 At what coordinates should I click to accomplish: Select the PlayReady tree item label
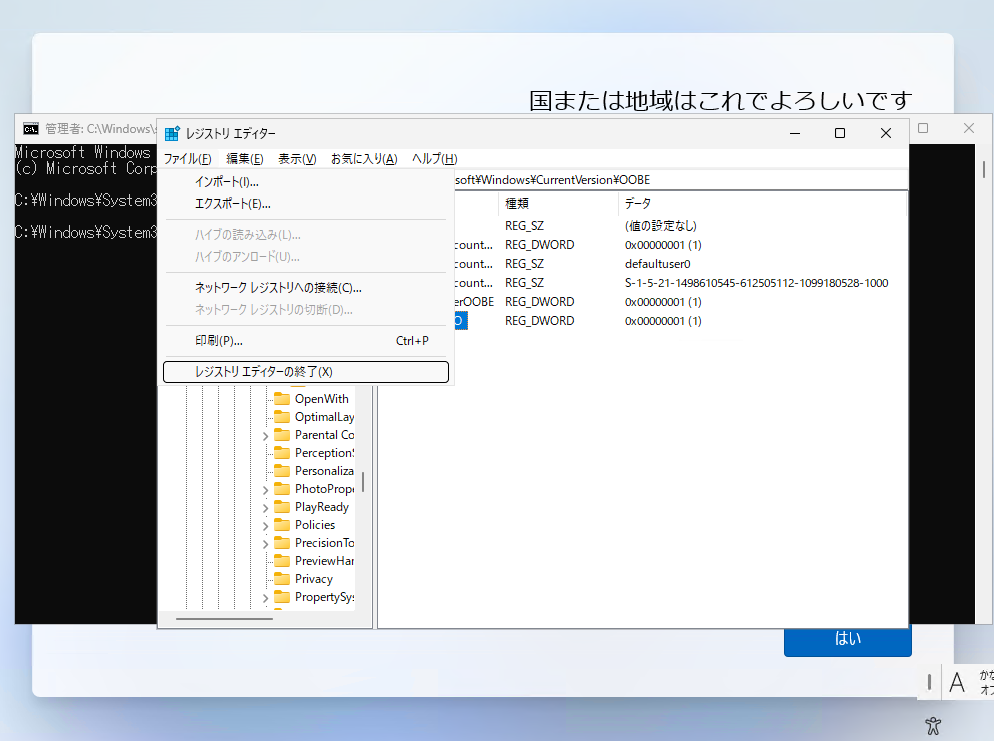click(321, 507)
